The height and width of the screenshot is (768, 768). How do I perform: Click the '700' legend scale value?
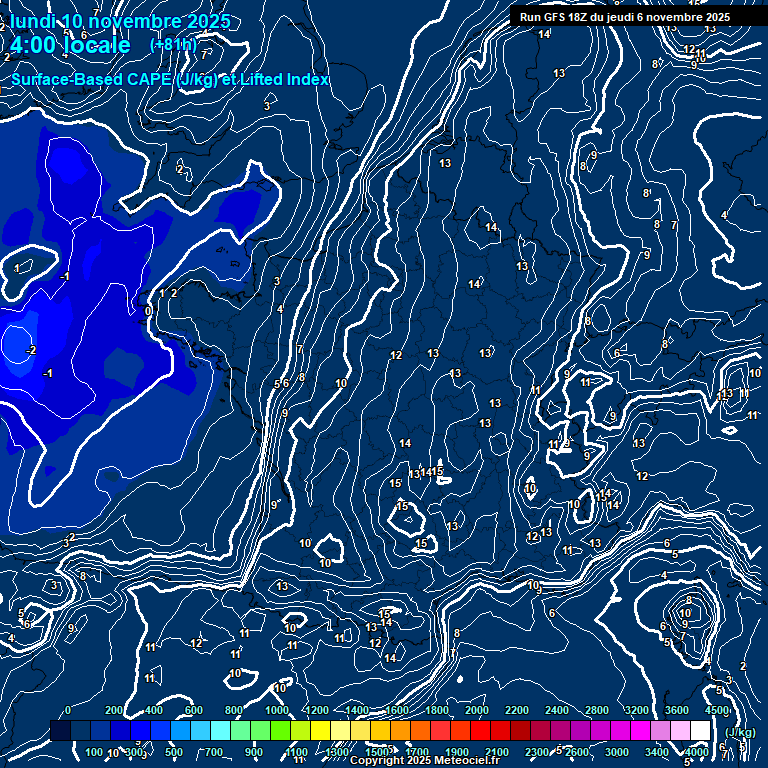(x=214, y=752)
